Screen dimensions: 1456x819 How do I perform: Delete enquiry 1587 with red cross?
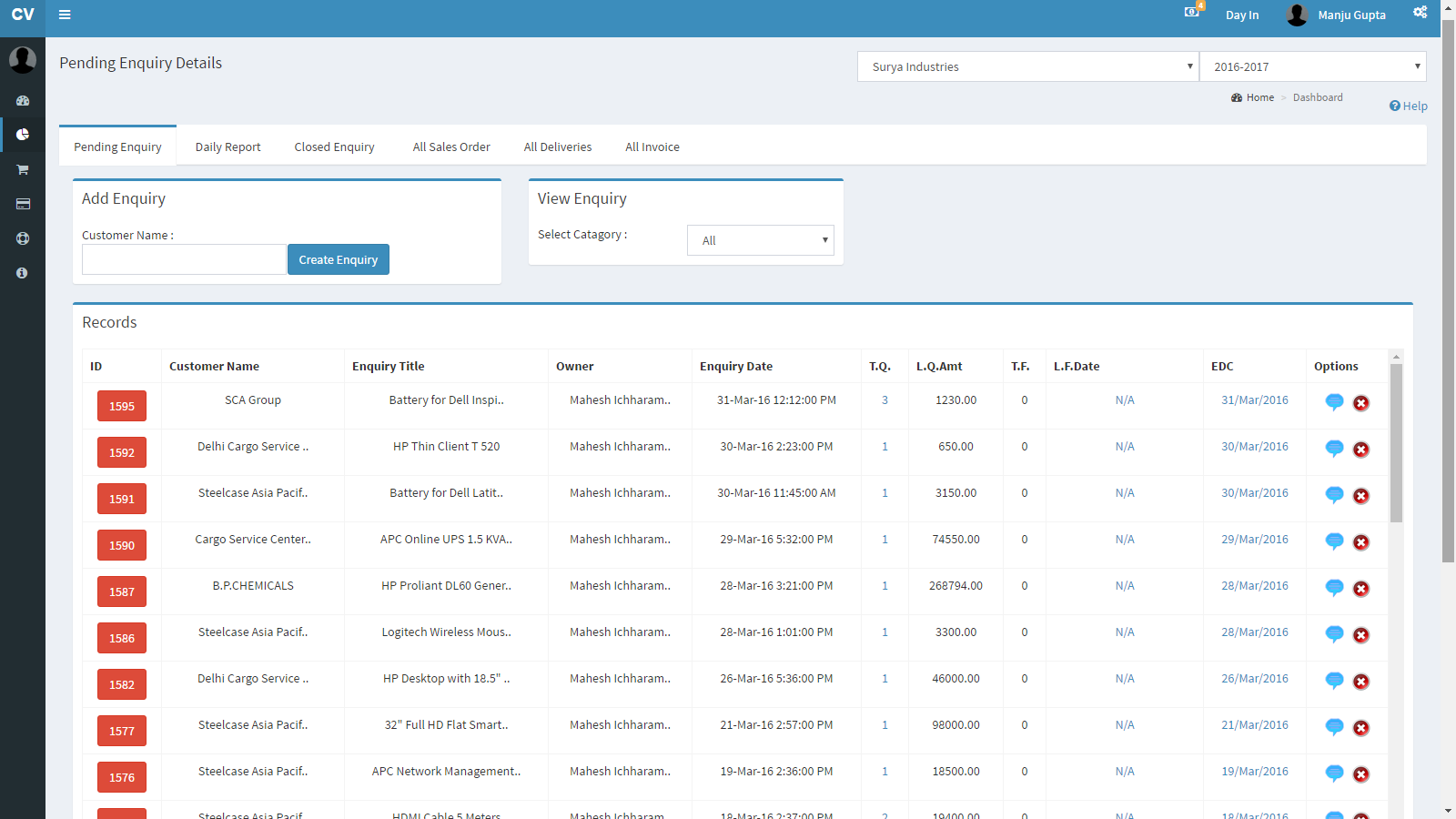pyautogui.click(x=1360, y=589)
